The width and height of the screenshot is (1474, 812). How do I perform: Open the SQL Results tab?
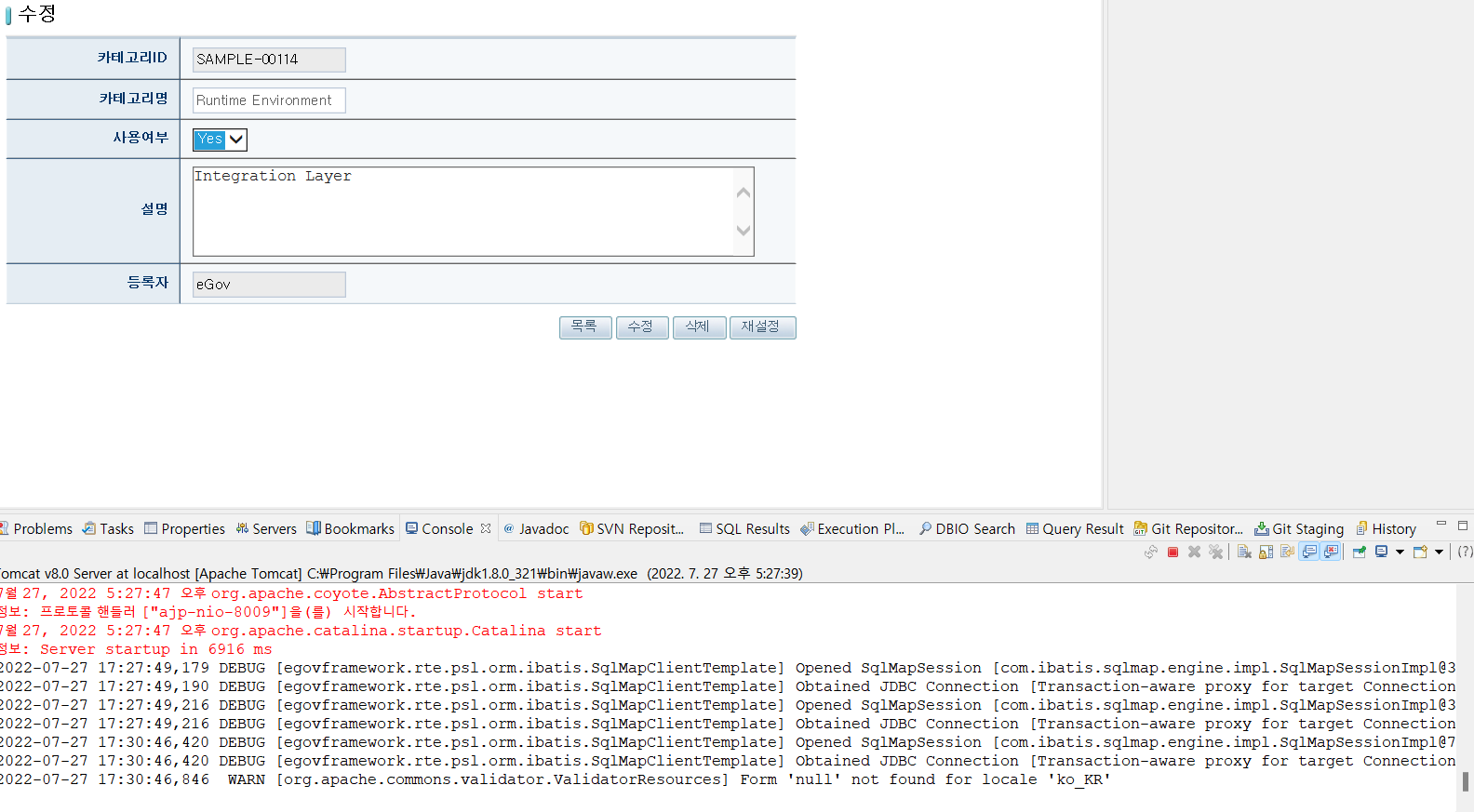coord(744,529)
